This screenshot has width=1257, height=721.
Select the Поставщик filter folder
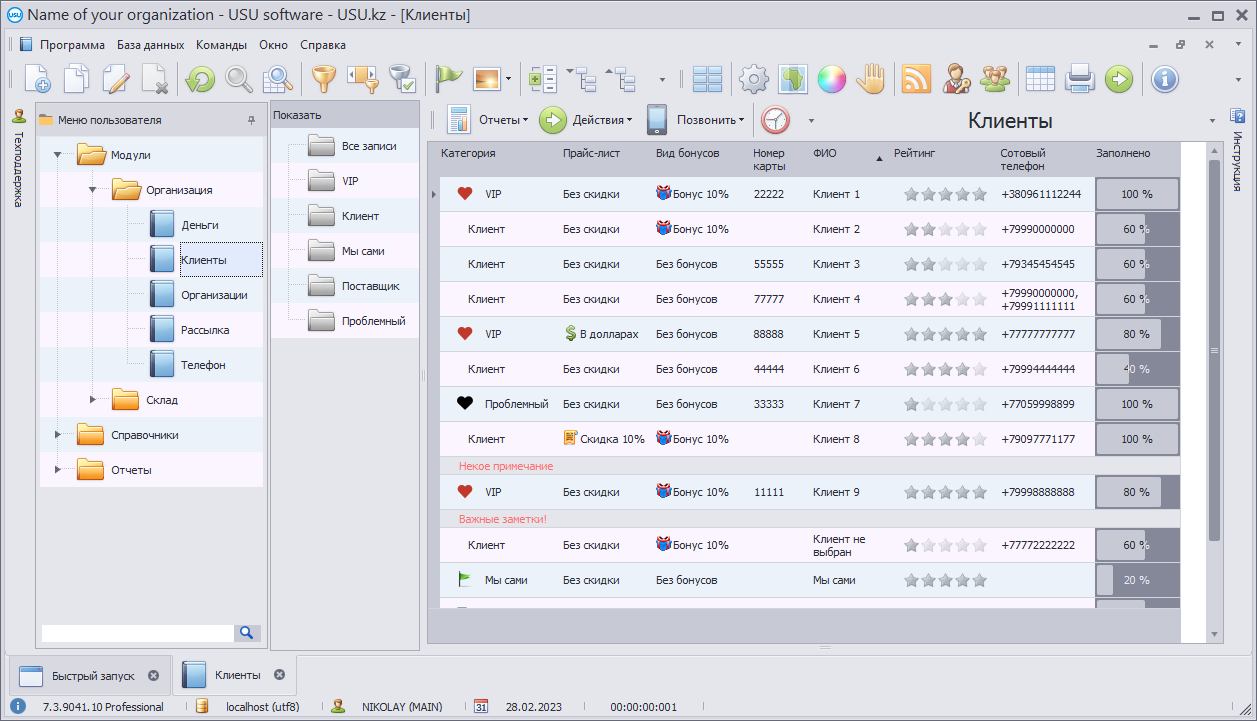point(370,286)
